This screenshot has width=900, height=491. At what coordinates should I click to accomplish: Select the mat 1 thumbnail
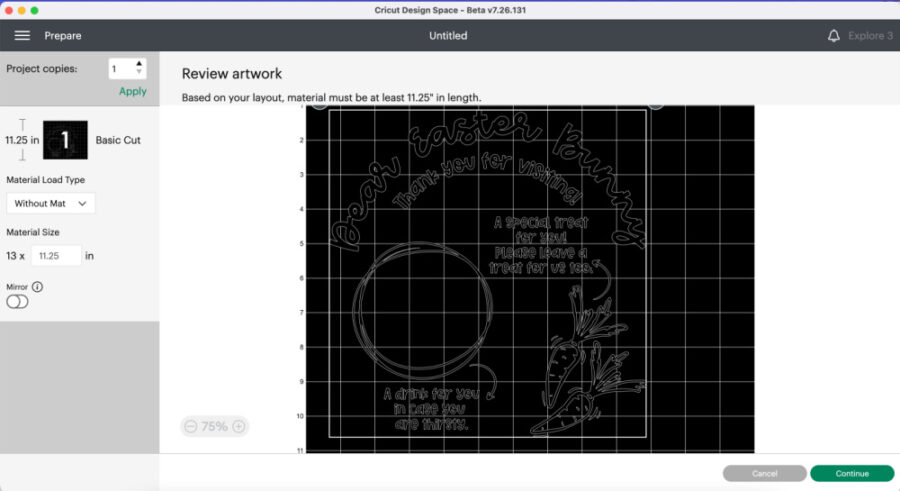(x=65, y=140)
